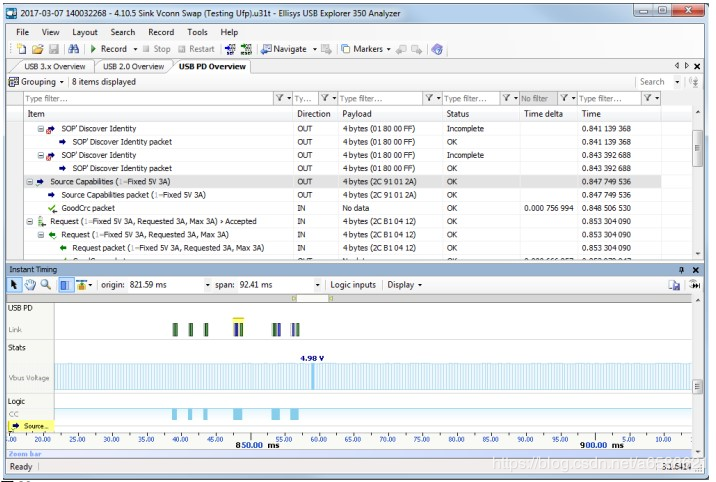Click the Item column filter field
Screen dimensions: 716x482
146,98
